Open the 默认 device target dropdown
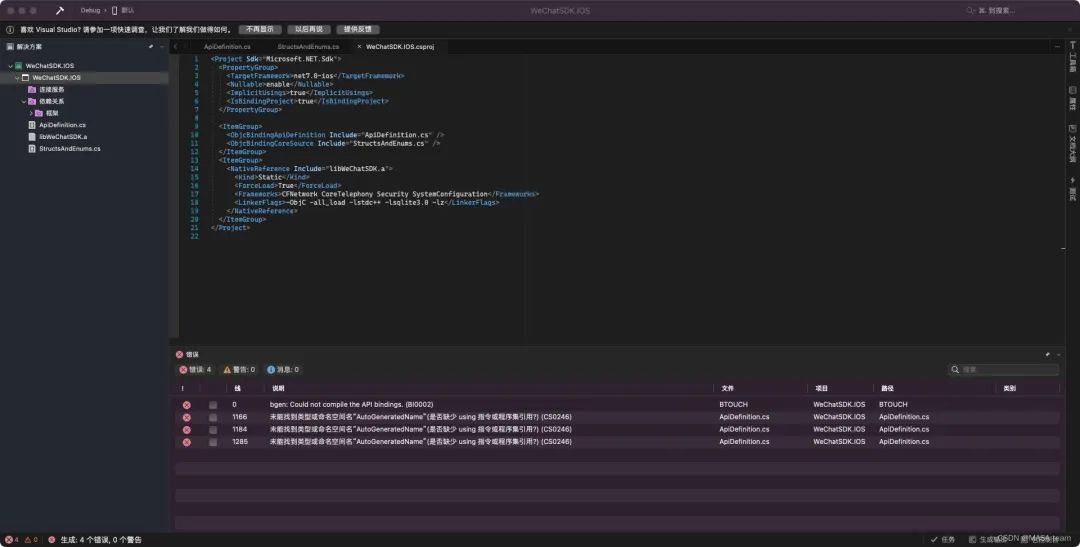The height and width of the screenshot is (547, 1080). (x=127, y=10)
